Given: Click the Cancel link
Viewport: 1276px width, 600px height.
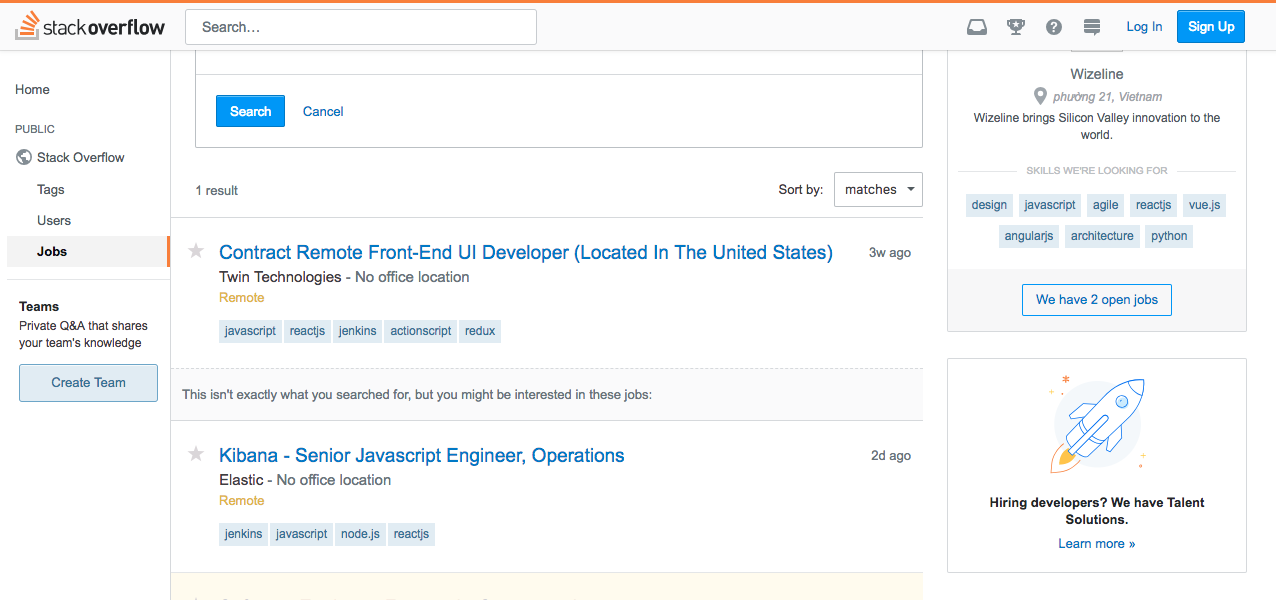Looking at the screenshot, I should tap(323, 111).
